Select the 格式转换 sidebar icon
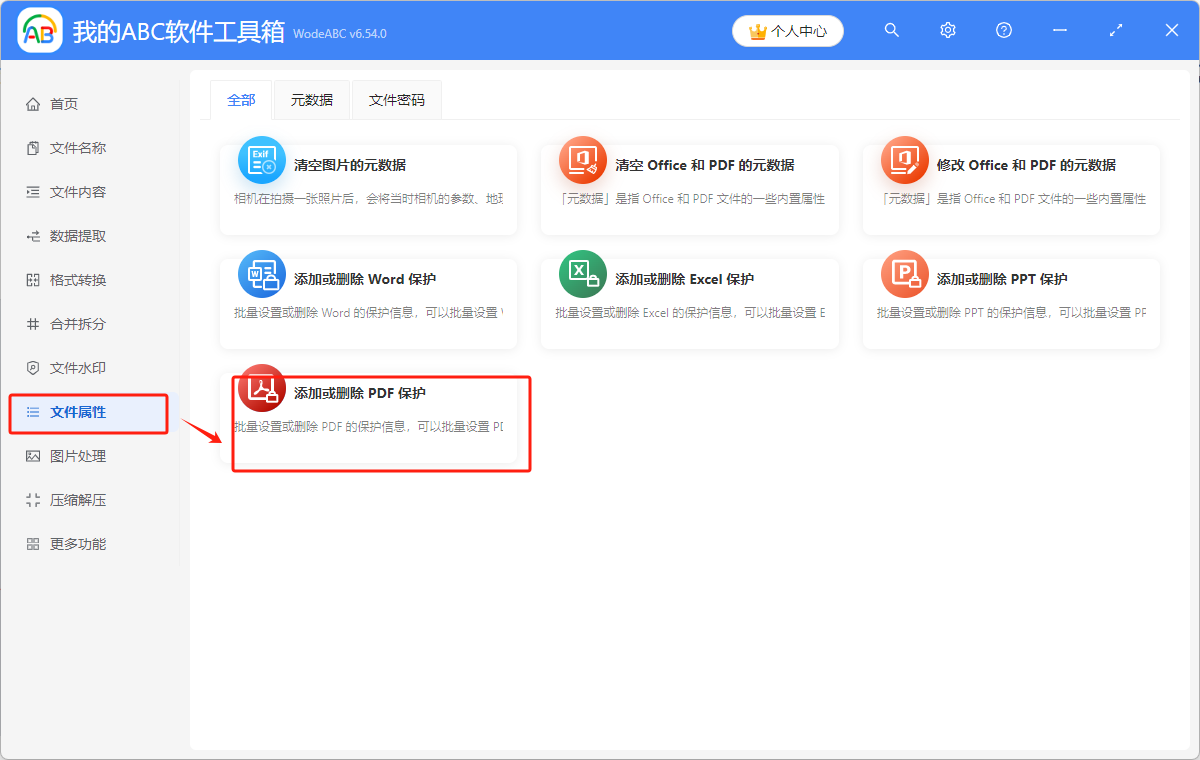The height and width of the screenshot is (760, 1200). (x=33, y=280)
